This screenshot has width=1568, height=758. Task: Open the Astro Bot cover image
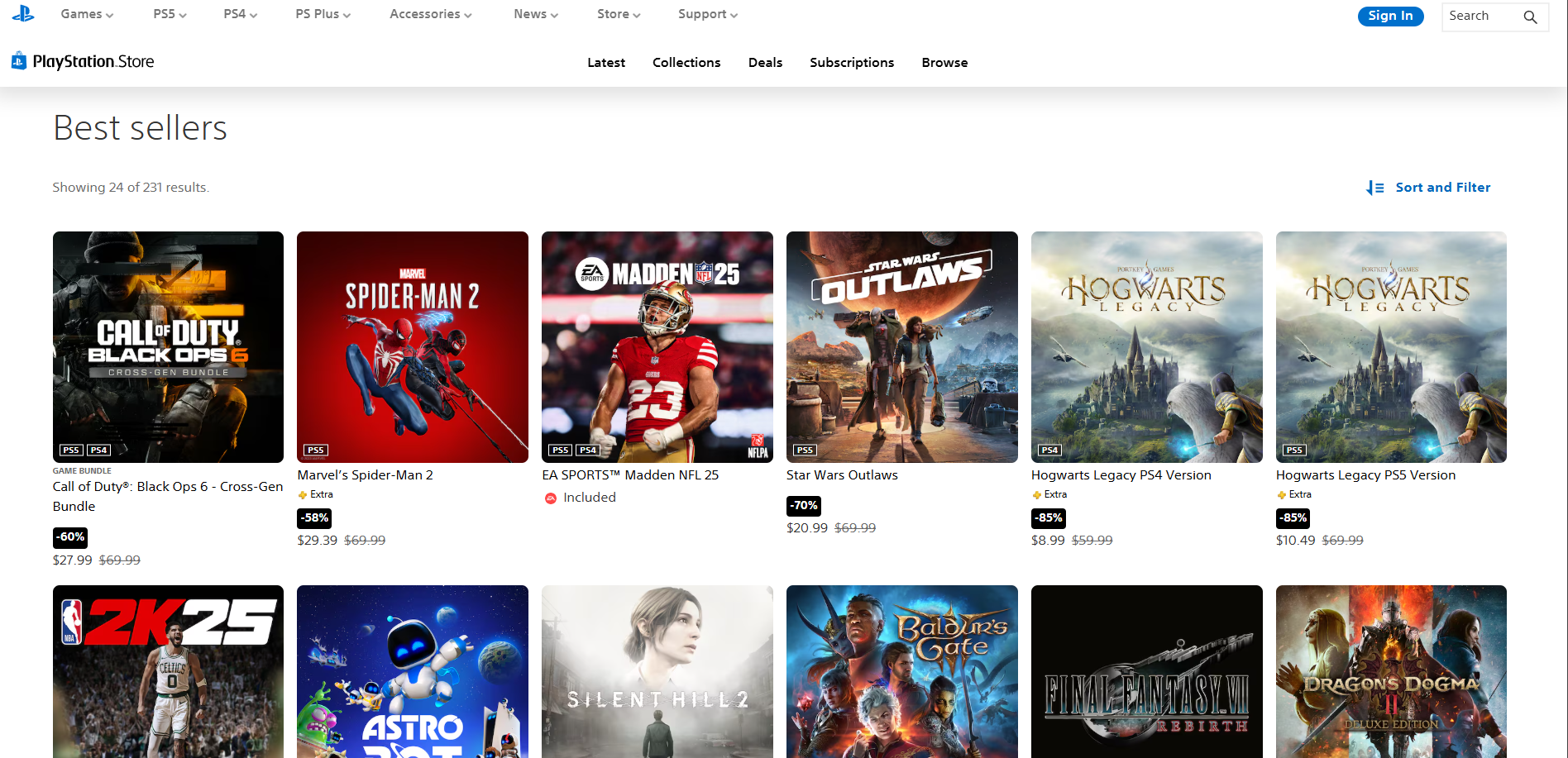tap(413, 671)
